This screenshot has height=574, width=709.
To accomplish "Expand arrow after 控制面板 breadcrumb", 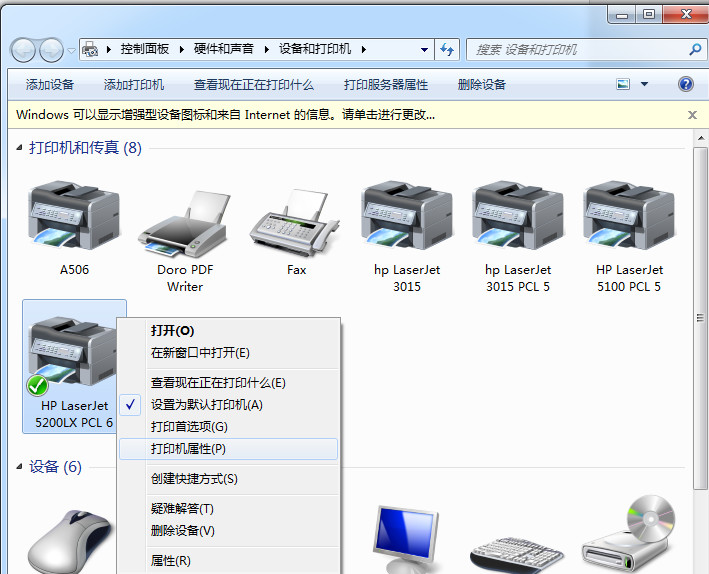I will click(182, 49).
